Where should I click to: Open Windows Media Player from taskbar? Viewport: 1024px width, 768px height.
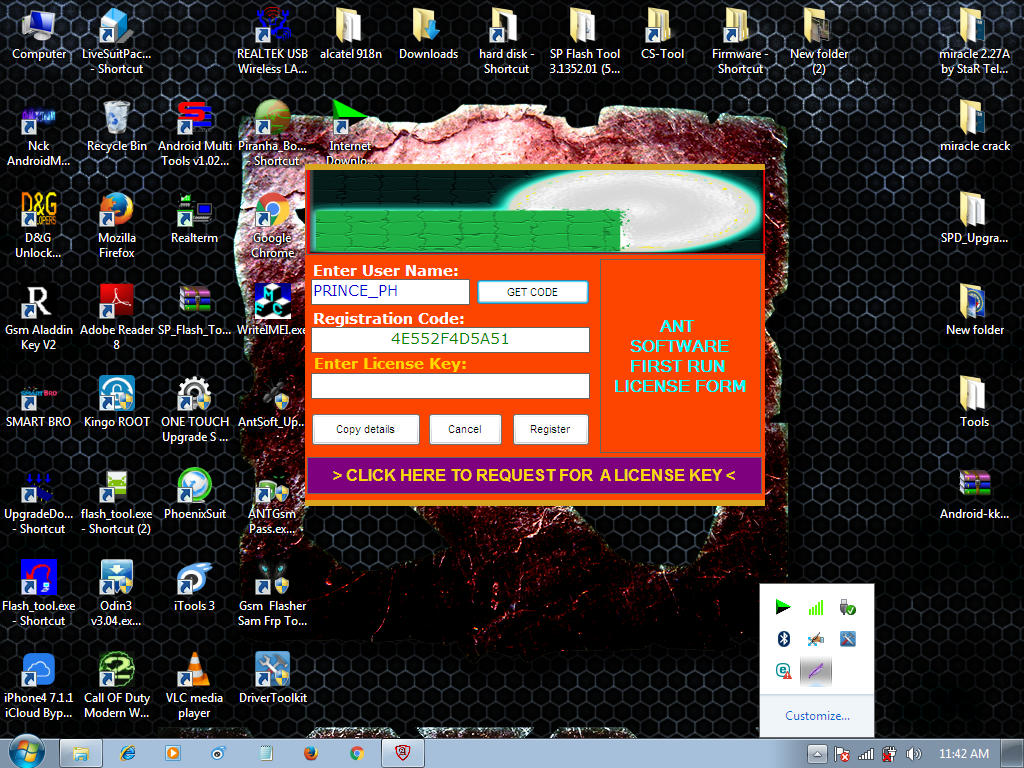tap(173, 753)
